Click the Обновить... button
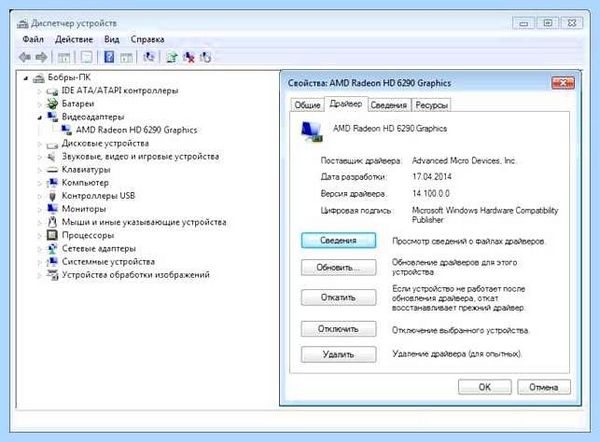The height and width of the screenshot is (442, 600). click(x=338, y=267)
